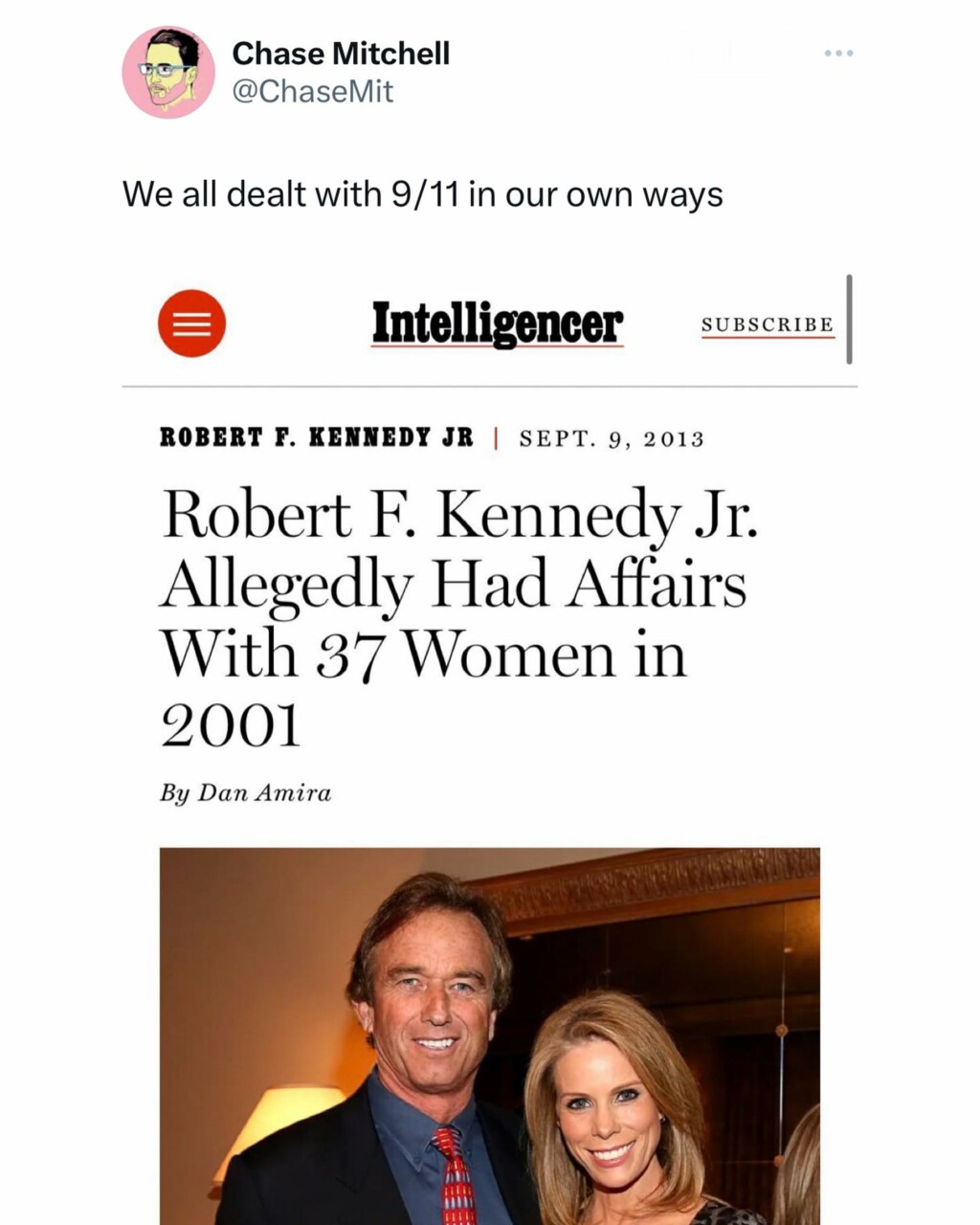Click the Chase Mitchell display name
Screen dimensions: 980x1225
point(341,54)
